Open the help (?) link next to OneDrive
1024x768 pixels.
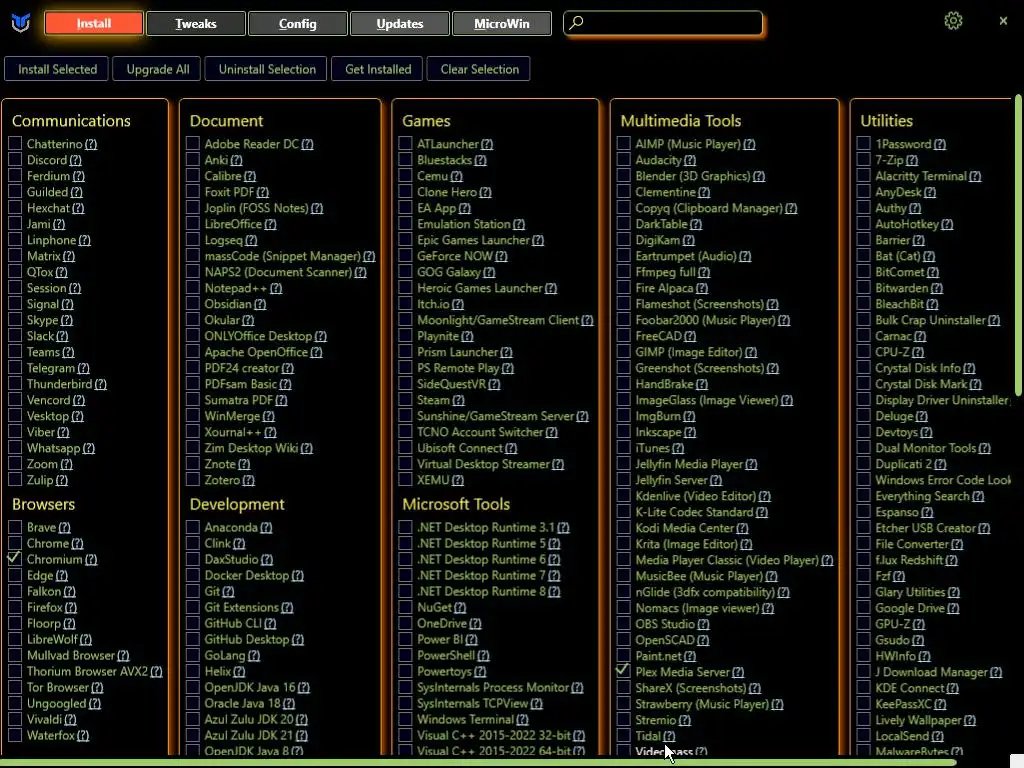pyautogui.click(x=475, y=624)
